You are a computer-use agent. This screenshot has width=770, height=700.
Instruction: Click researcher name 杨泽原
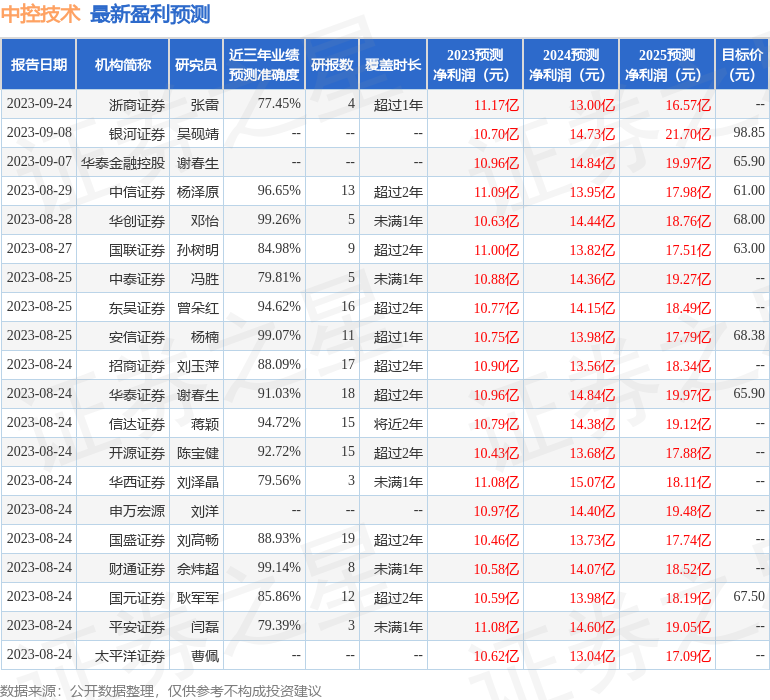pyautogui.click(x=197, y=192)
